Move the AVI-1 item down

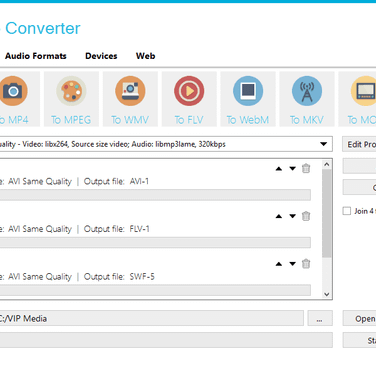pyautogui.click(x=292, y=169)
